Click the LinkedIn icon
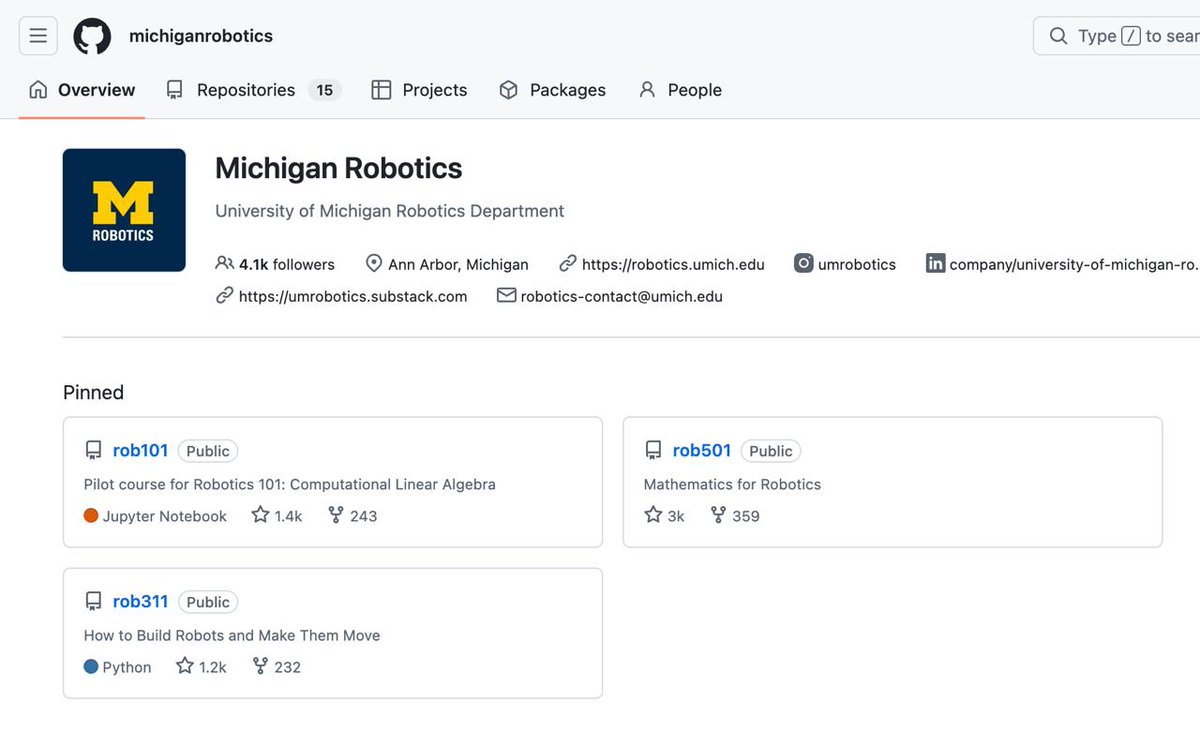Screen dimensions: 1200x731 [x=935, y=264]
